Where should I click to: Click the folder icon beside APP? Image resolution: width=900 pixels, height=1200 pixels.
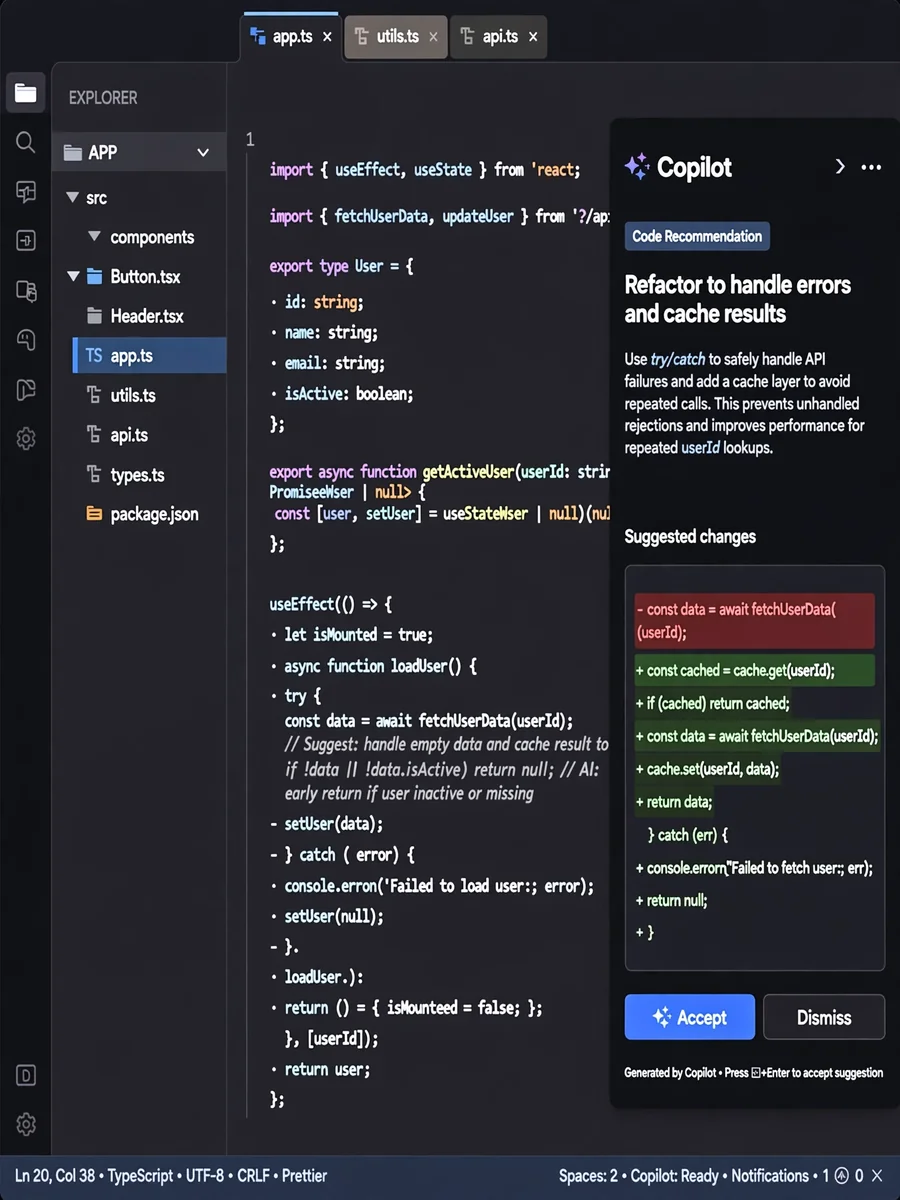click(x=72, y=153)
